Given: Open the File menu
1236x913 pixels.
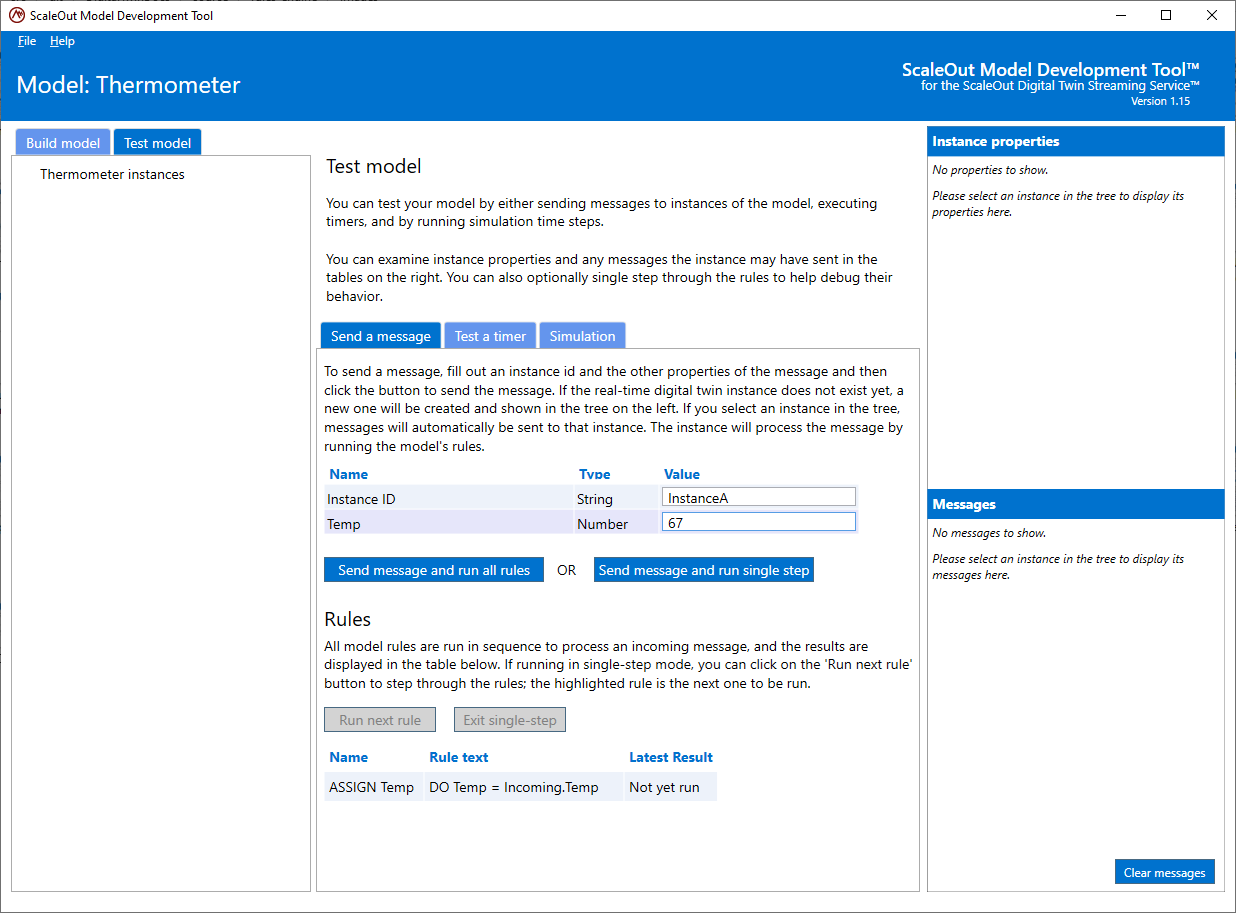Looking at the screenshot, I should pyautogui.click(x=27, y=41).
